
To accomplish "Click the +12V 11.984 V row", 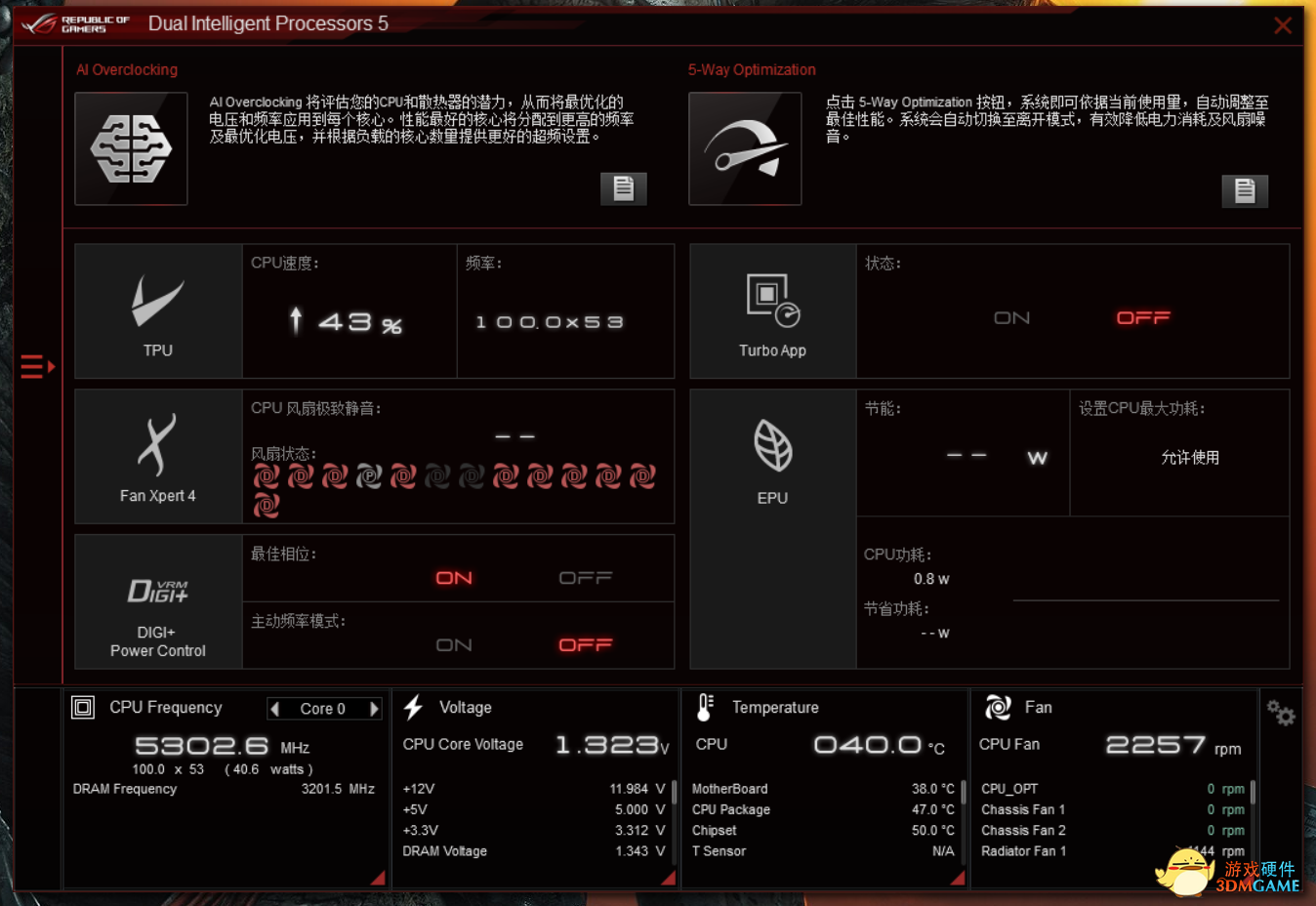I will pos(534,789).
